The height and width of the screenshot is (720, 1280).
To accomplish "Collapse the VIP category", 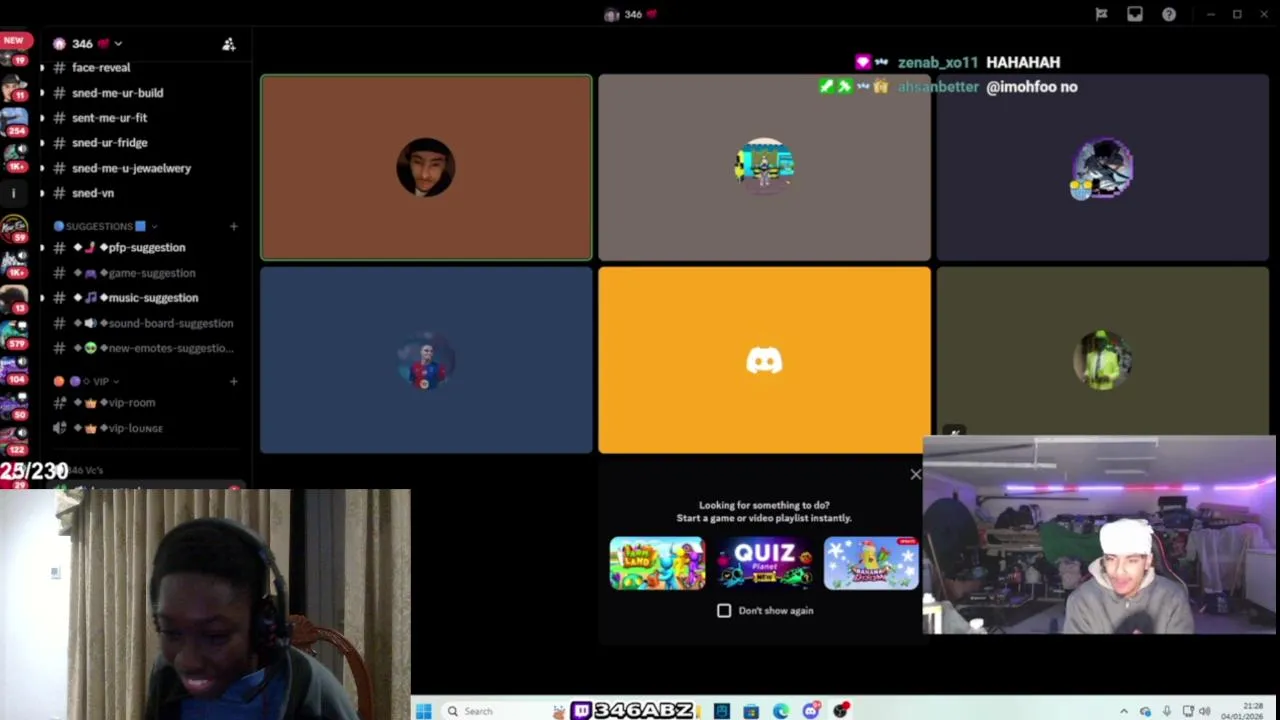I will click(87, 381).
